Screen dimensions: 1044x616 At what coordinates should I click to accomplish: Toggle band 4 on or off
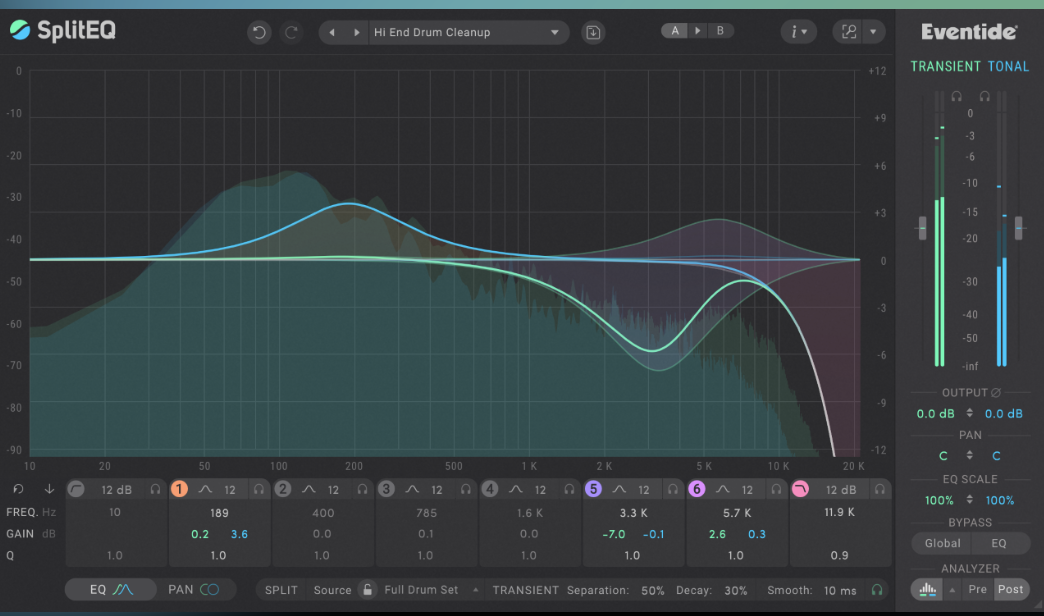(x=489, y=489)
